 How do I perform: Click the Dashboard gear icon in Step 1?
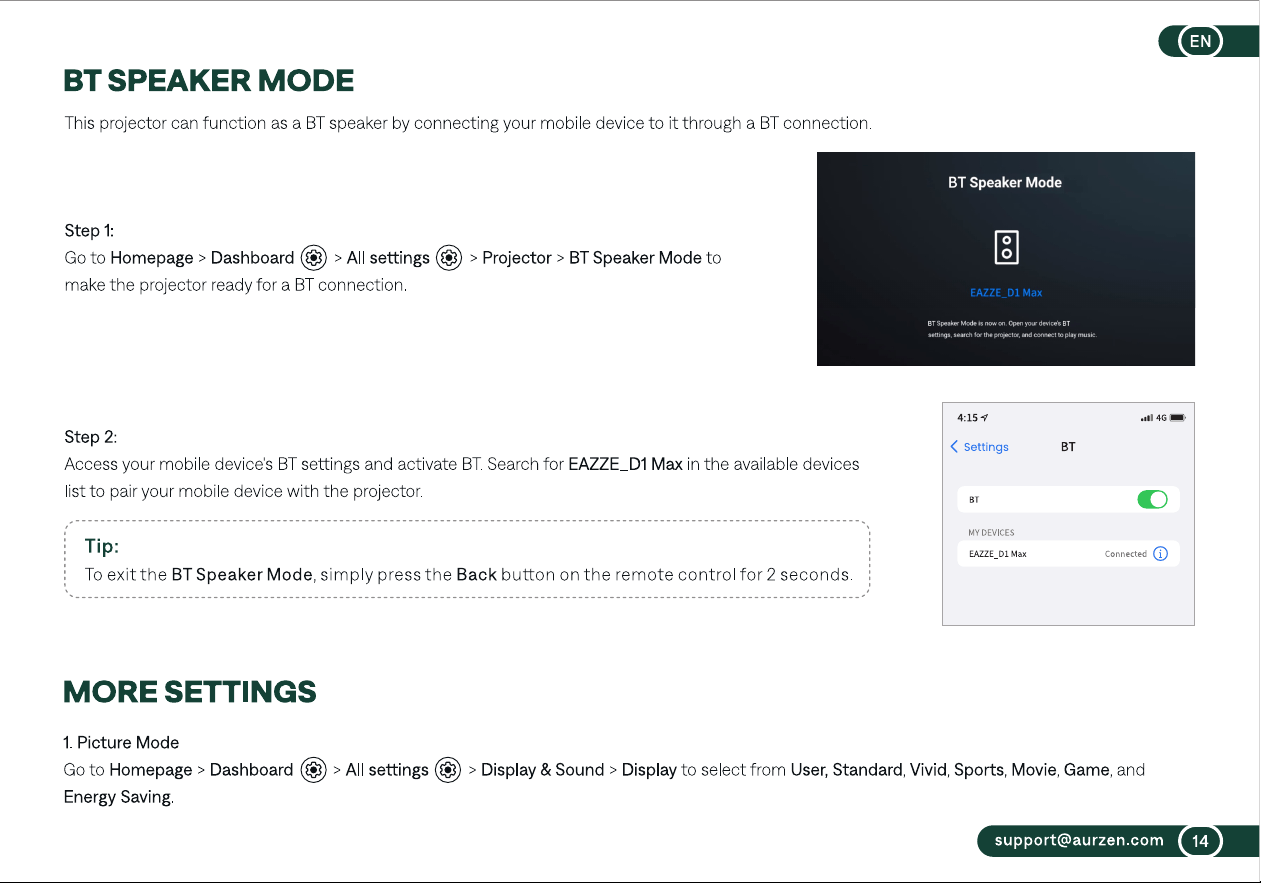314,258
